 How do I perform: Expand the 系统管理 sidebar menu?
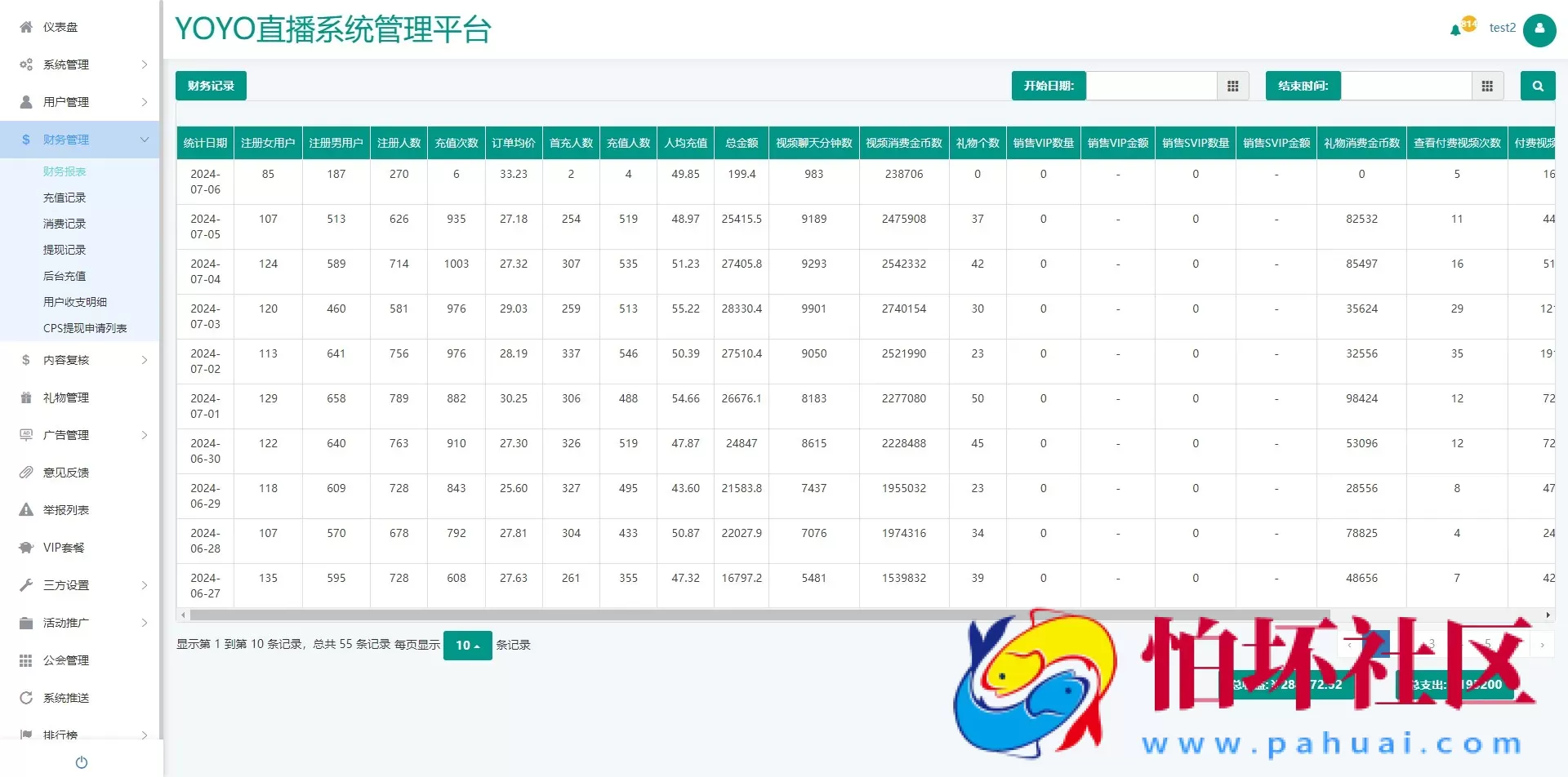[80, 64]
